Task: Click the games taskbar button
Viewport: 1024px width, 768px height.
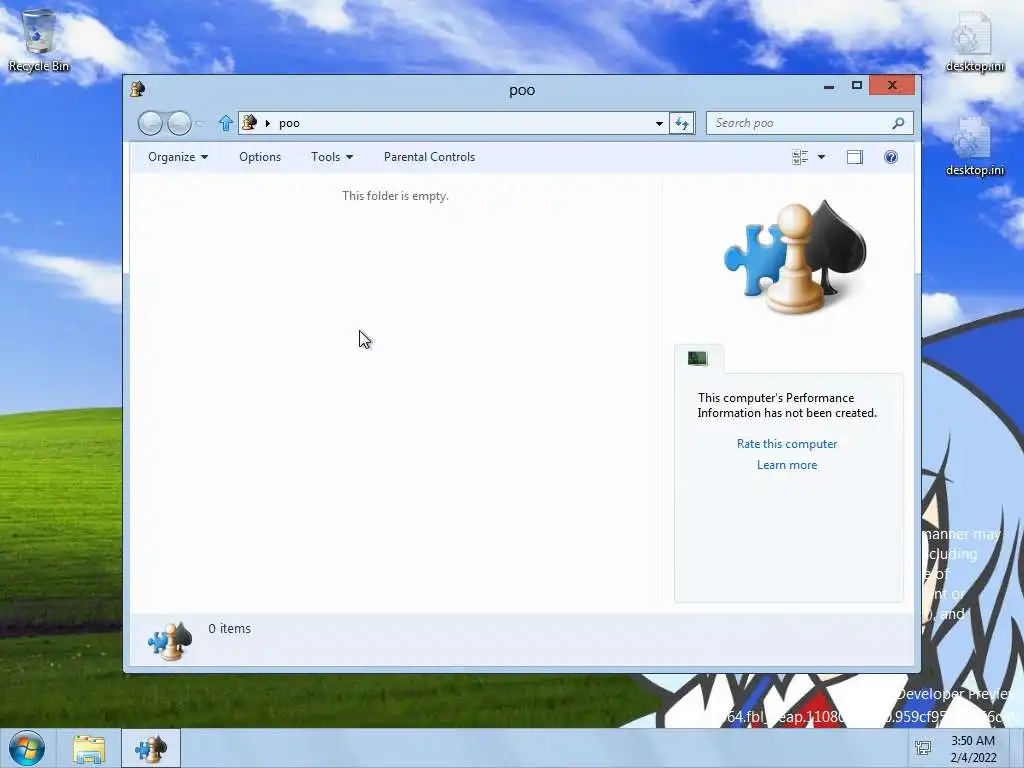Action: click(151, 749)
